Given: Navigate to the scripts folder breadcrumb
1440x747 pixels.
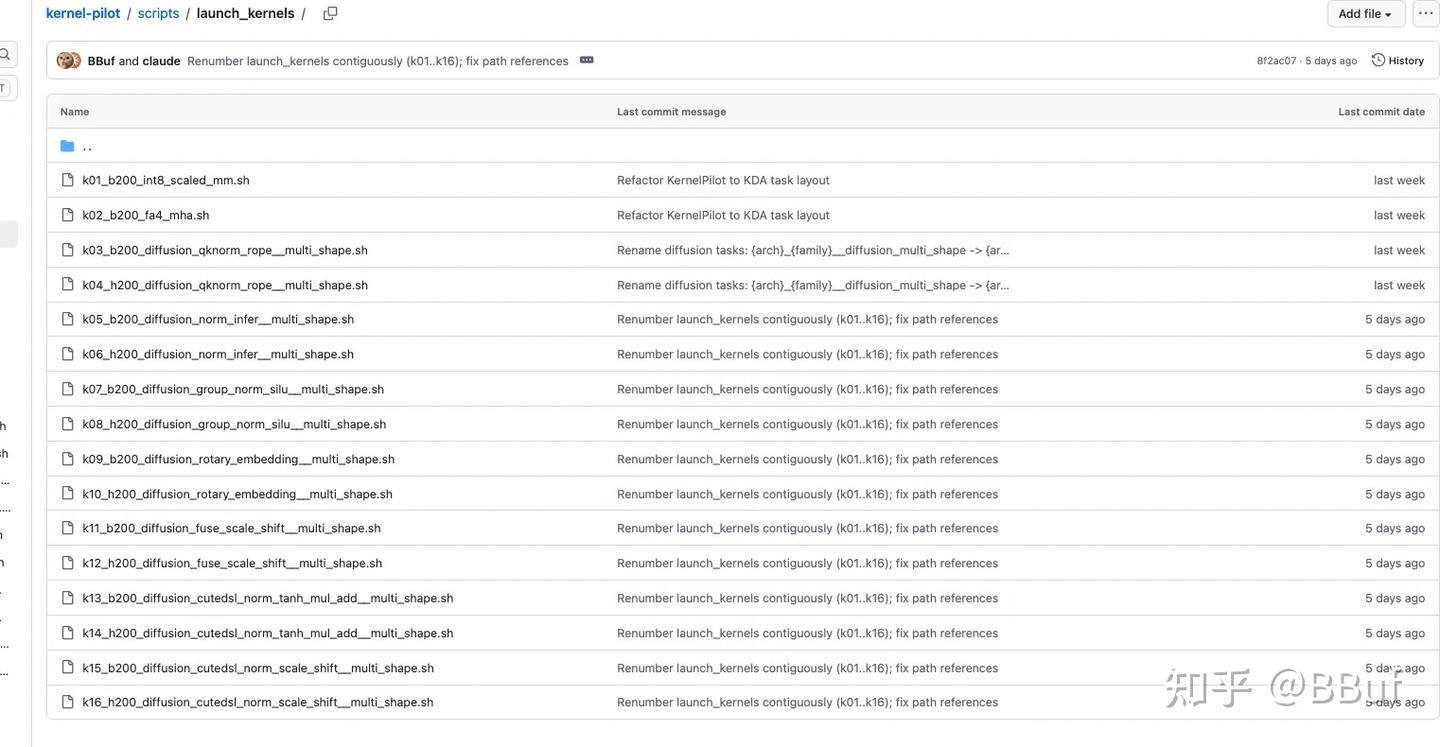Looking at the screenshot, I should 158,13.
